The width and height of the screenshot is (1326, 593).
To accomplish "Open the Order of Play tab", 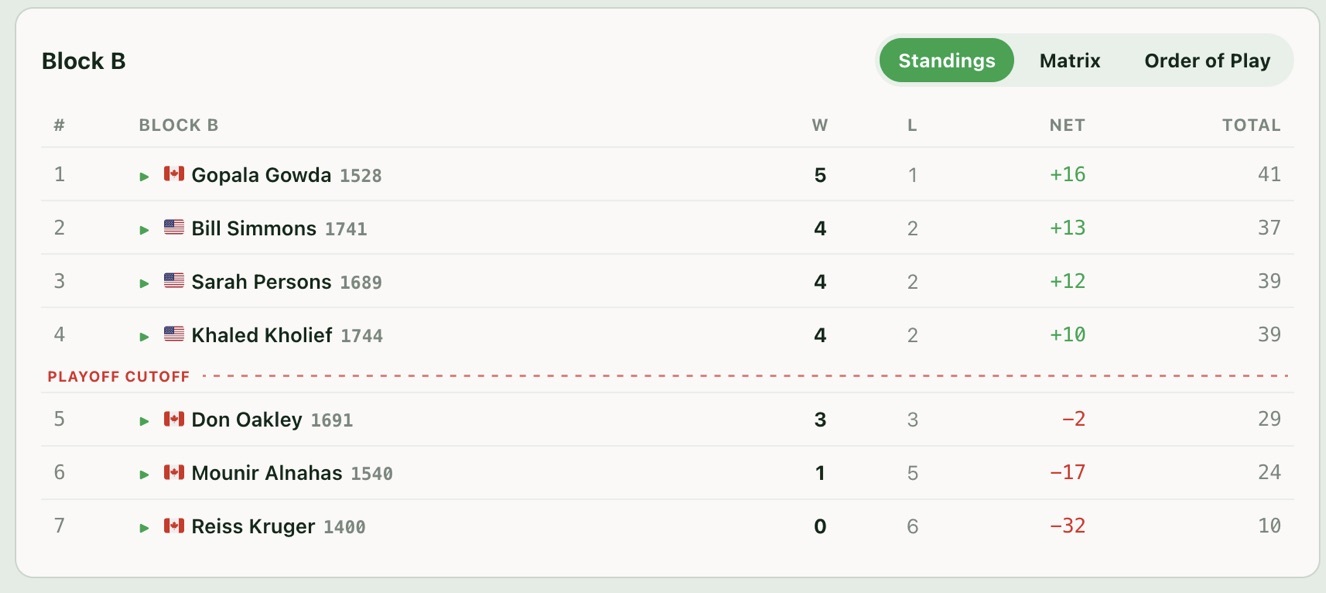I will pyautogui.click(x=1207, y=61).
